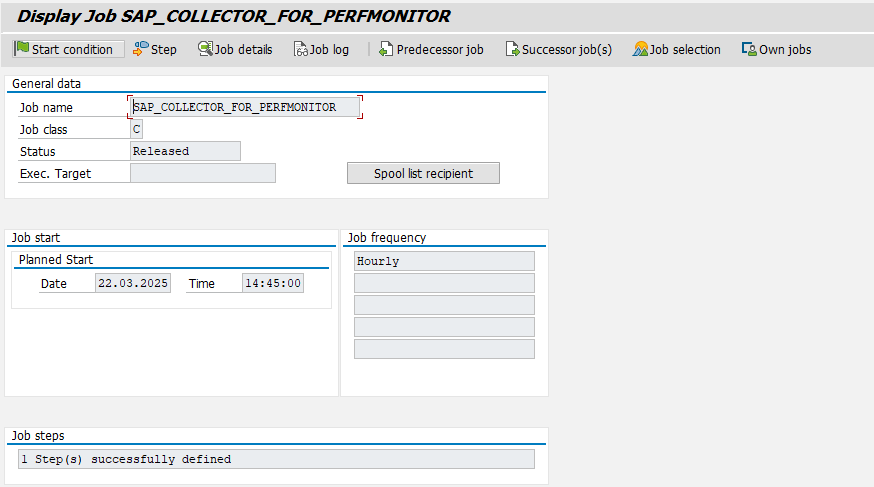
Task: Click the Planned Start heading
Action: click(x=56, y=260)
